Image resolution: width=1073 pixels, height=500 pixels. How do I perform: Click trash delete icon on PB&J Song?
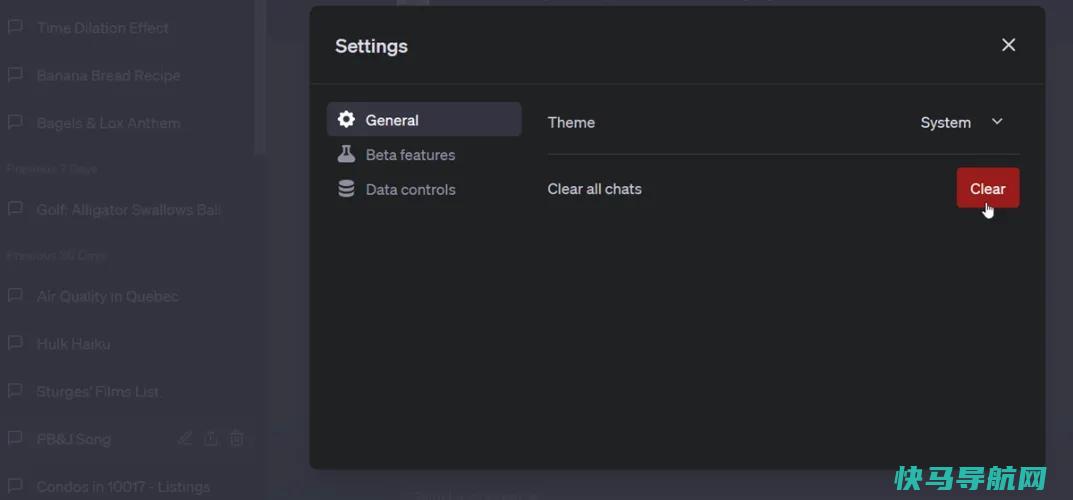click(236, 438)
